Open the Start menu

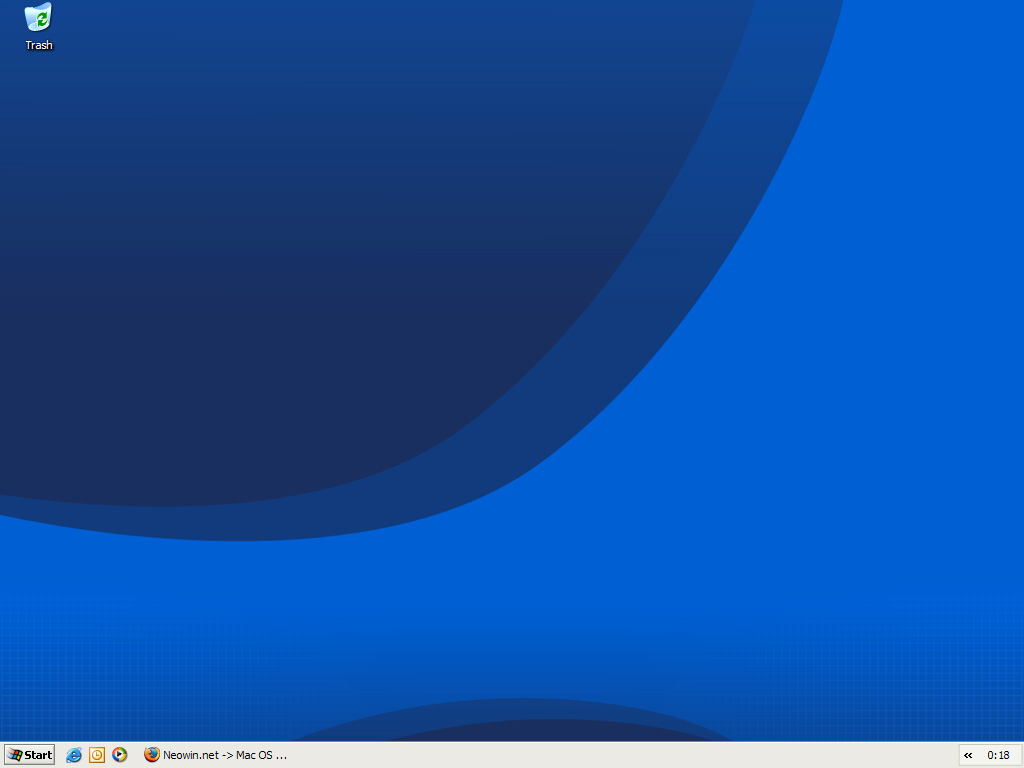[x=30, y=755]
